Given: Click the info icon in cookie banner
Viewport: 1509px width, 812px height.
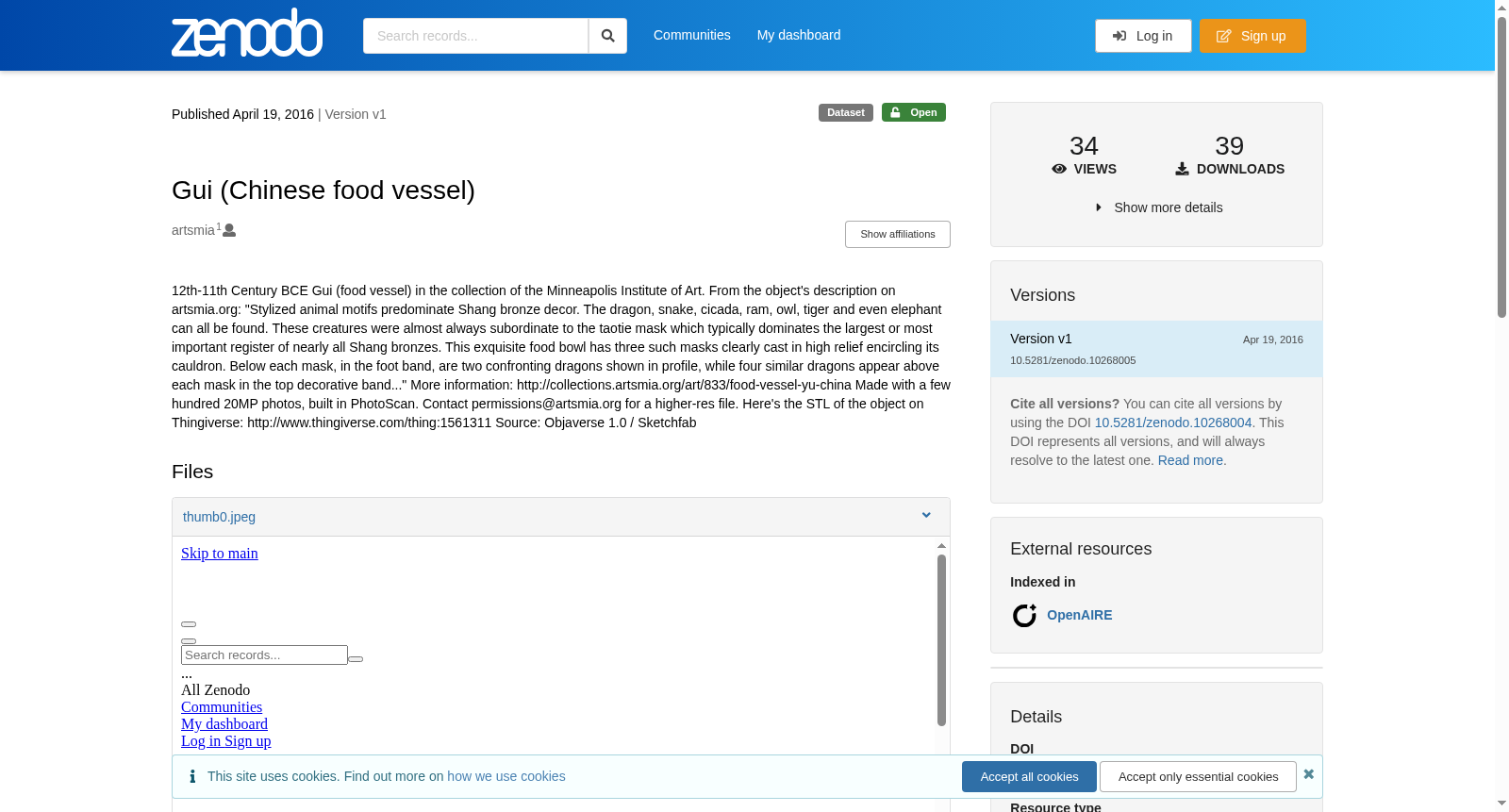Looking at the screenshot, I should pyautogui.click(x=192, y=776).
